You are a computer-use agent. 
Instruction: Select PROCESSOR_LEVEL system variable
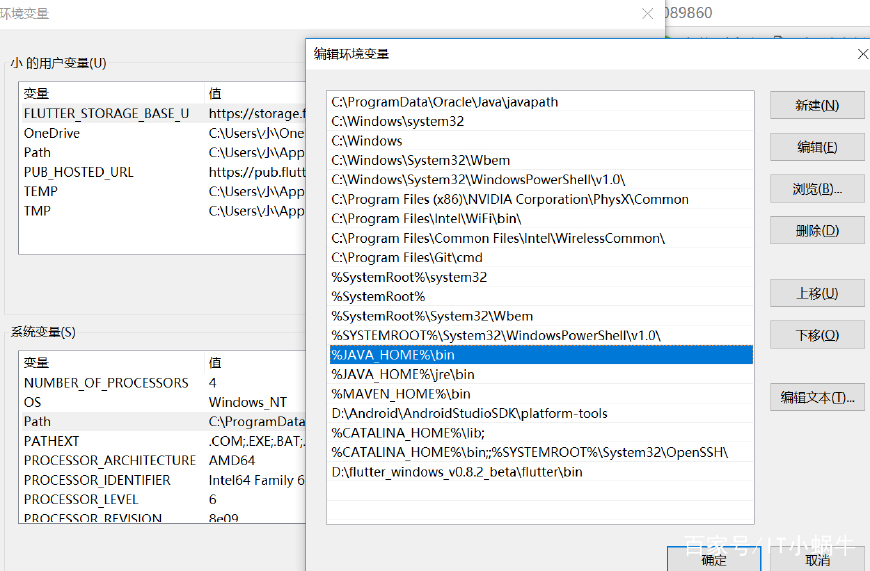coord(164,499)
